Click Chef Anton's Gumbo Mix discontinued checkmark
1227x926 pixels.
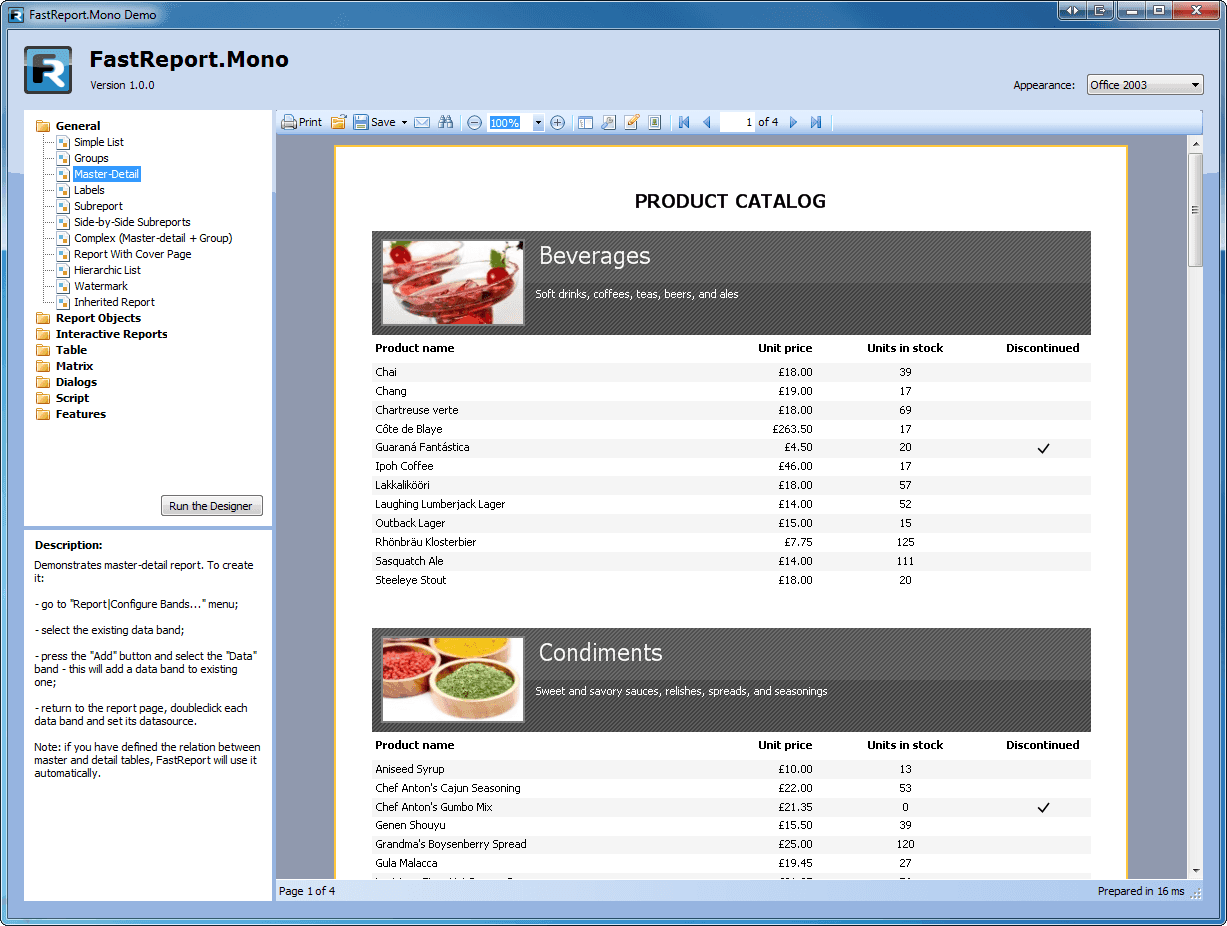(1043, 807)
